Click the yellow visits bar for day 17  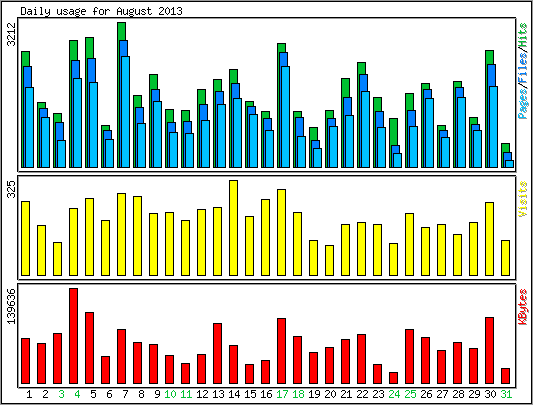pyautogui.click(x=281, y=232)
